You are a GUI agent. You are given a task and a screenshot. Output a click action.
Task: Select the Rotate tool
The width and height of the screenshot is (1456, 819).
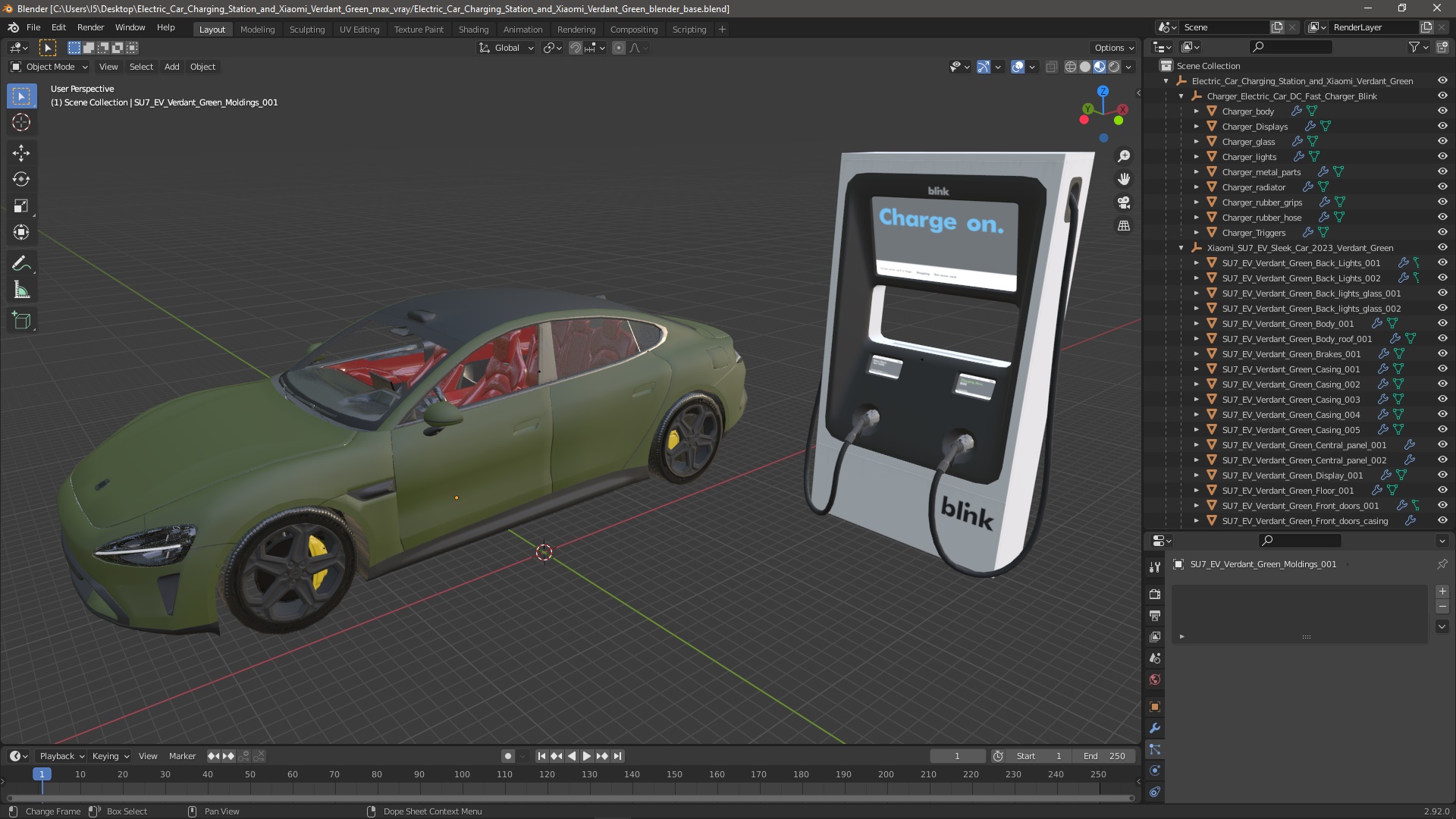tap(21, 180)
